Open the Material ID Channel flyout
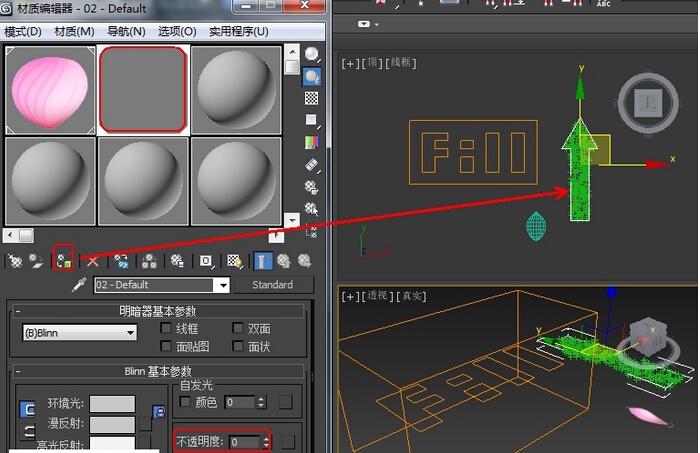This screenshot has width=700, height=453. coord(206,261)
